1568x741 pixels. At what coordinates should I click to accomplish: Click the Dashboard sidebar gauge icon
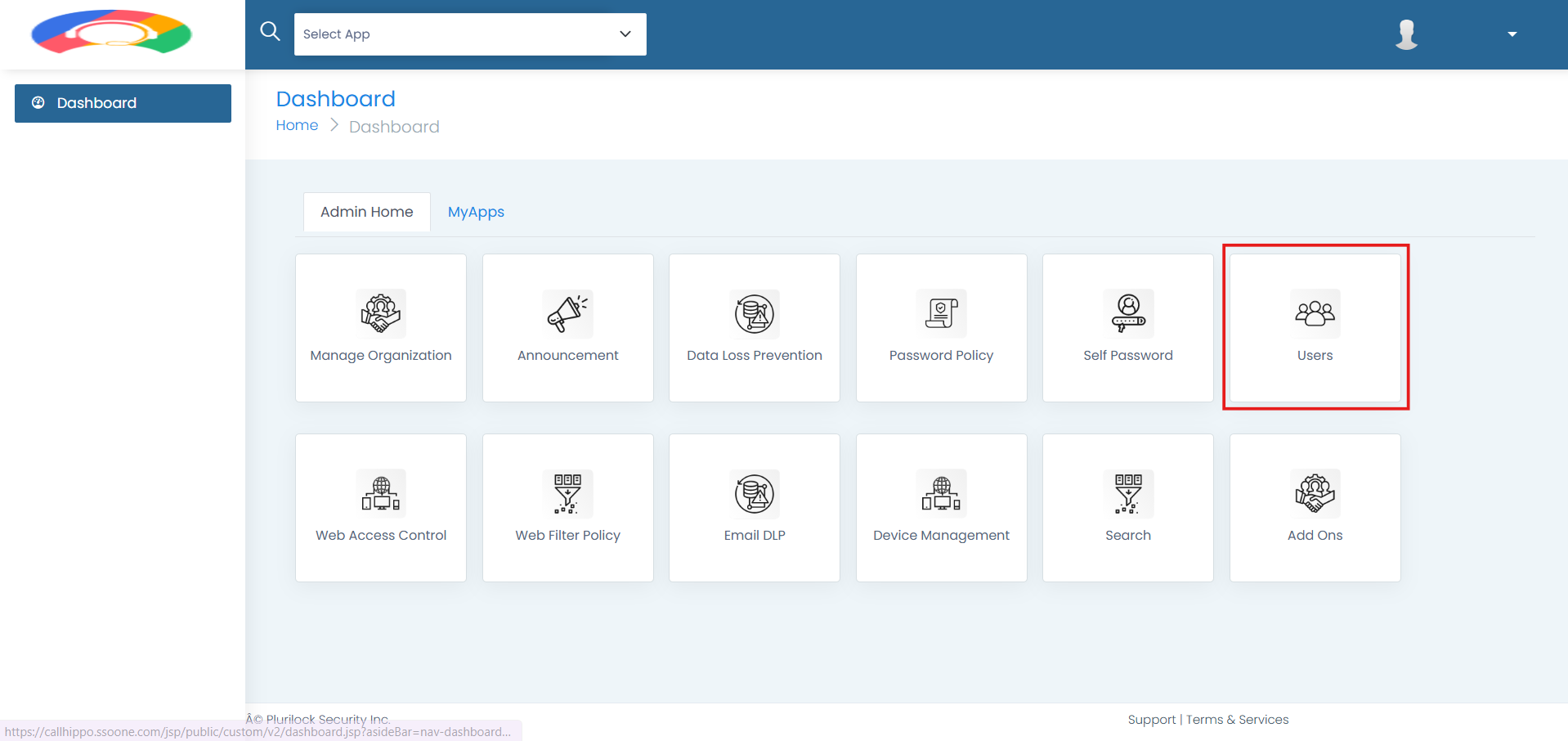38,103
